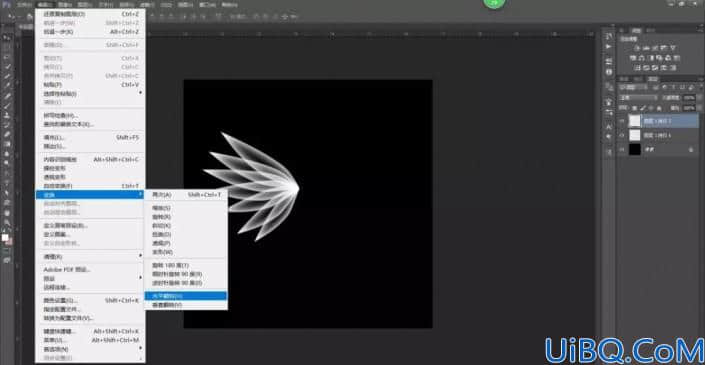
Task: Click the green circular badge at top
Action: [494, 4]
